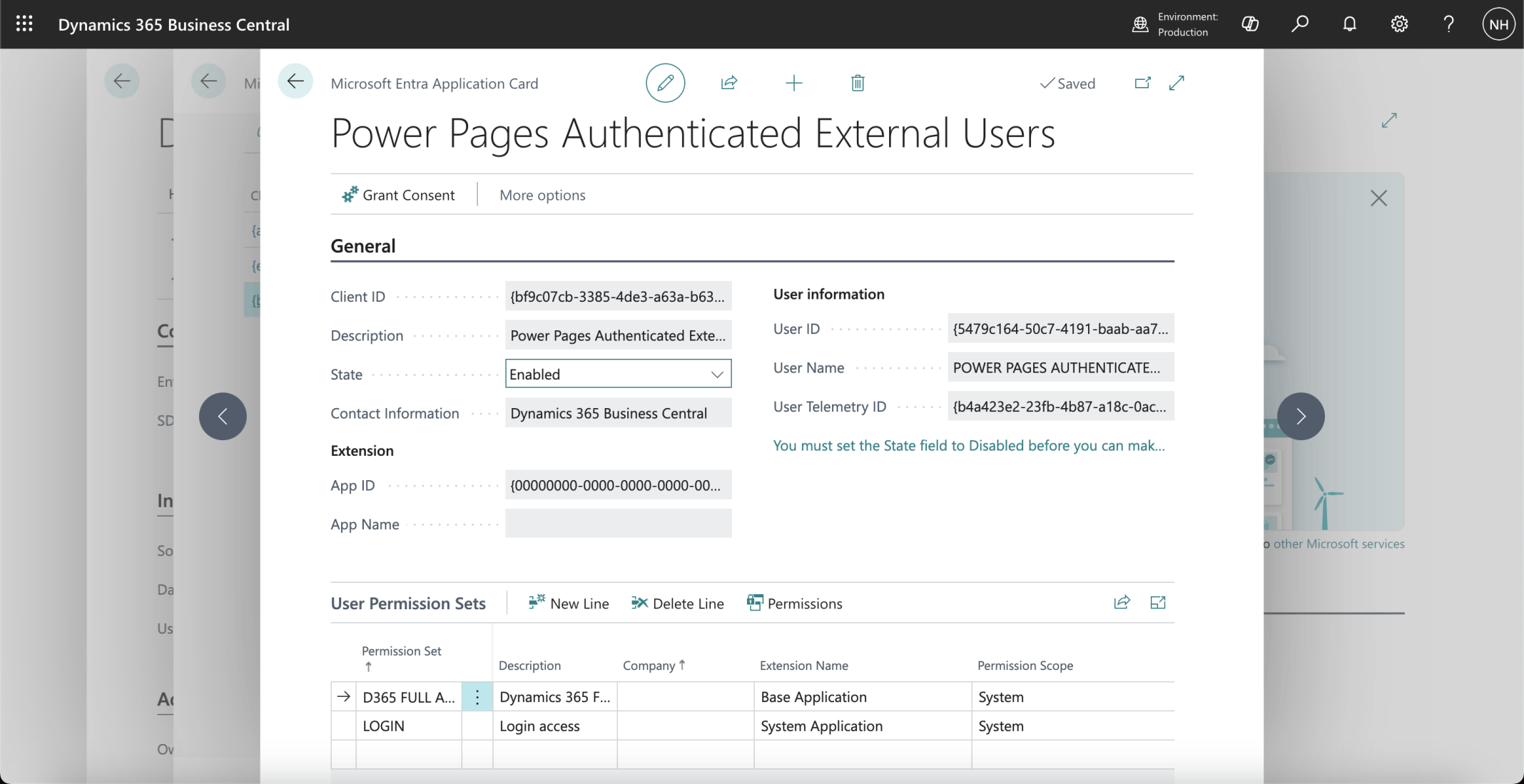The image size is (1524, 784).
Task: Click the plus icon to create new
Action: 793,83
